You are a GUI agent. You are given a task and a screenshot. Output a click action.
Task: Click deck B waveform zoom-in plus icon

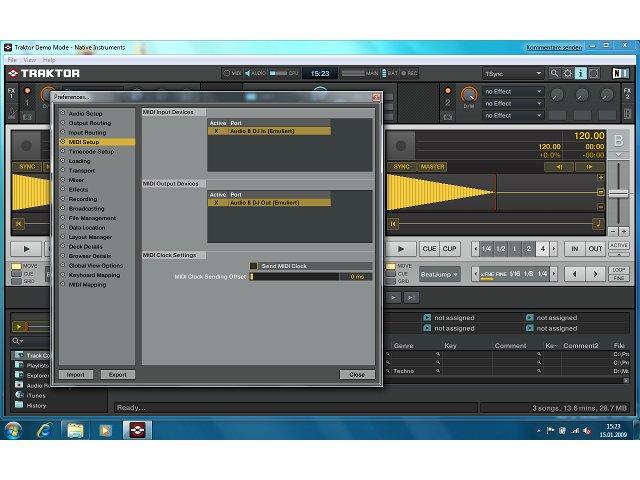point(600,177)
